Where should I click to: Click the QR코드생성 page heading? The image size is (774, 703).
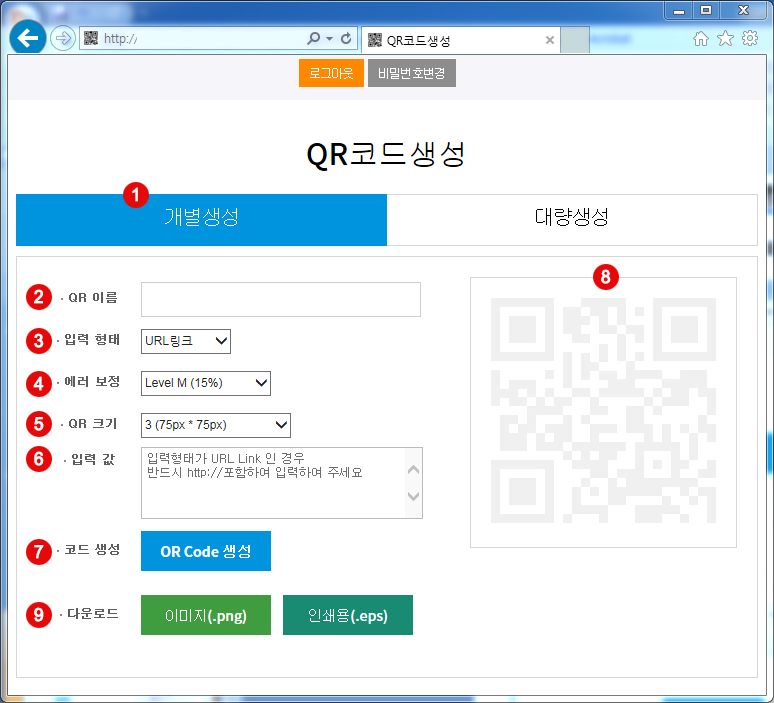point(386,155)
